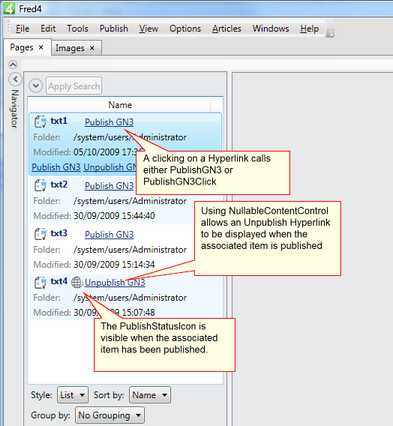Select the txt4 item name

[x=59, y=282]
